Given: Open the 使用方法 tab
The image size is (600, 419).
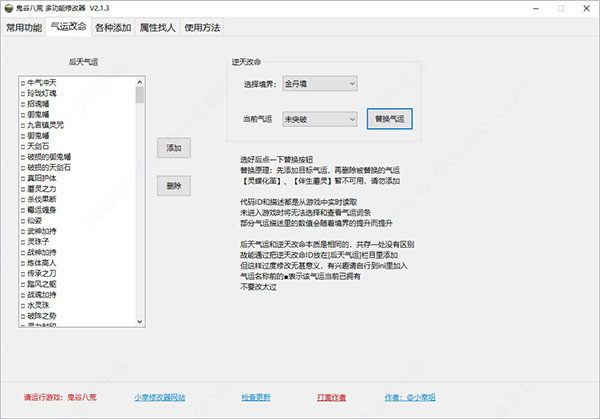Looking at the screenshot, I should coord(202,28).
